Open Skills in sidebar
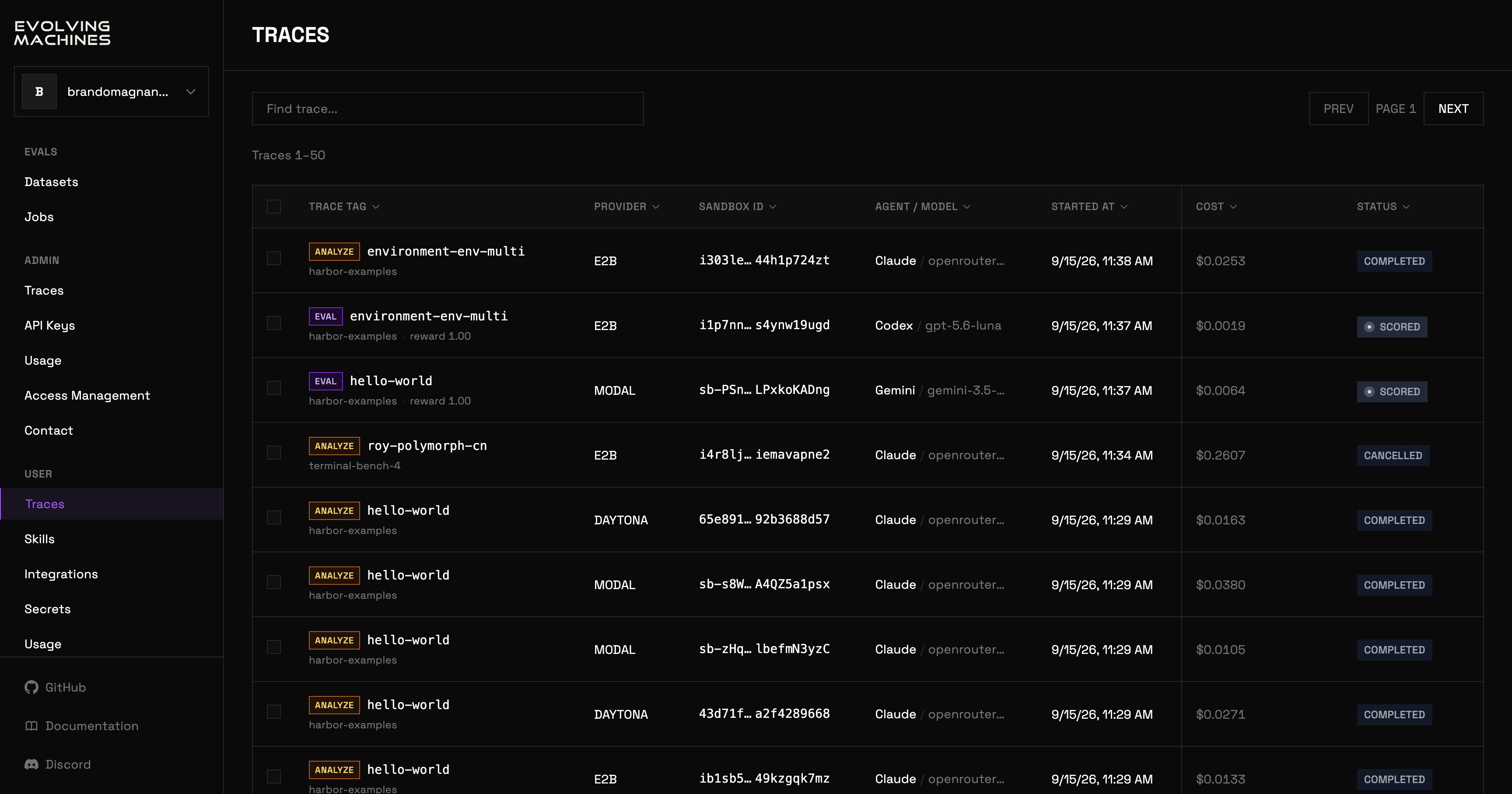1512x794 pixels. (x=39, y=539)
